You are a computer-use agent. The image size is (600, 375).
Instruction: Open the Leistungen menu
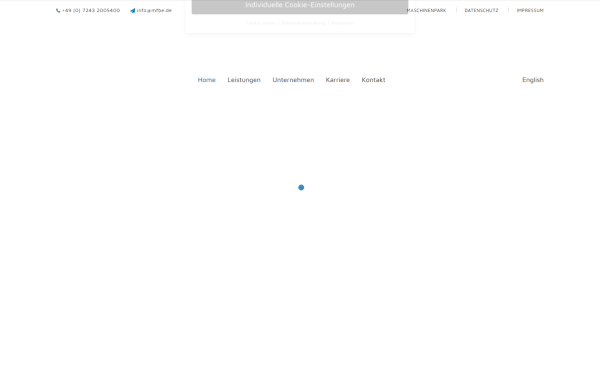coord(244,80)
